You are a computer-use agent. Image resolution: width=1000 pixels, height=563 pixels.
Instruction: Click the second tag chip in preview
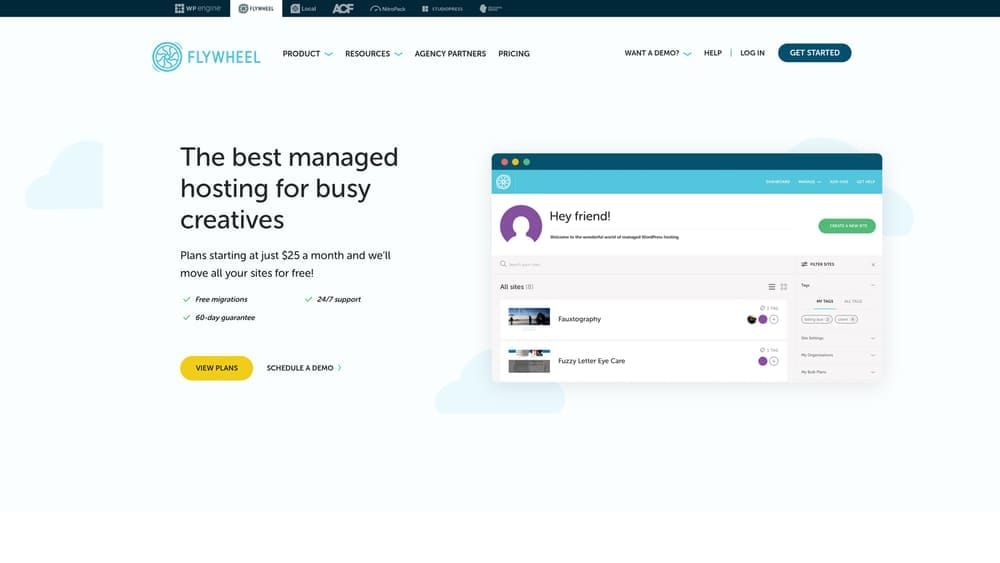[846, 319]
